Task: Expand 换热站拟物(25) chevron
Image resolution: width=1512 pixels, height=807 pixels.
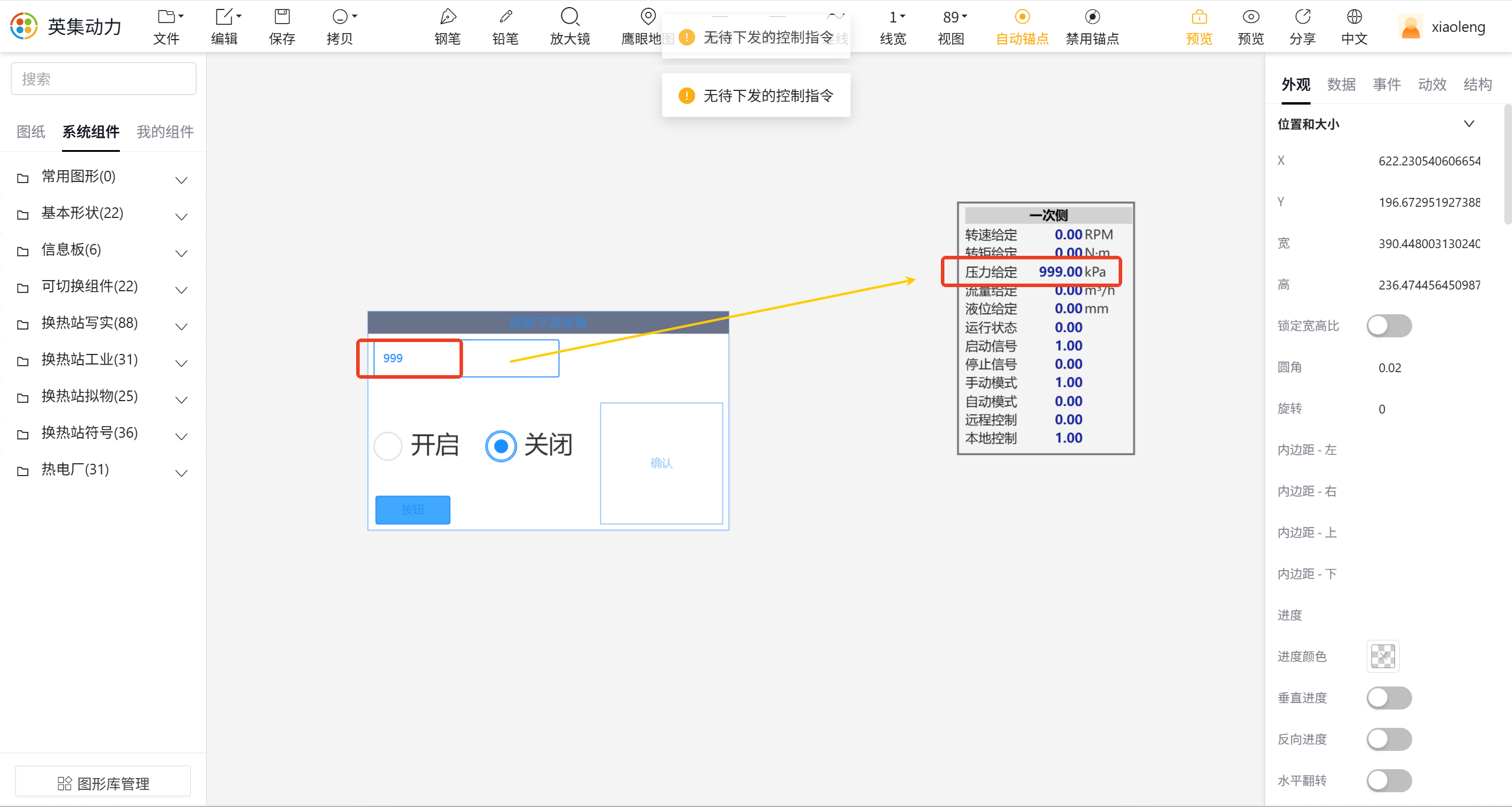Action: (181, 400)
